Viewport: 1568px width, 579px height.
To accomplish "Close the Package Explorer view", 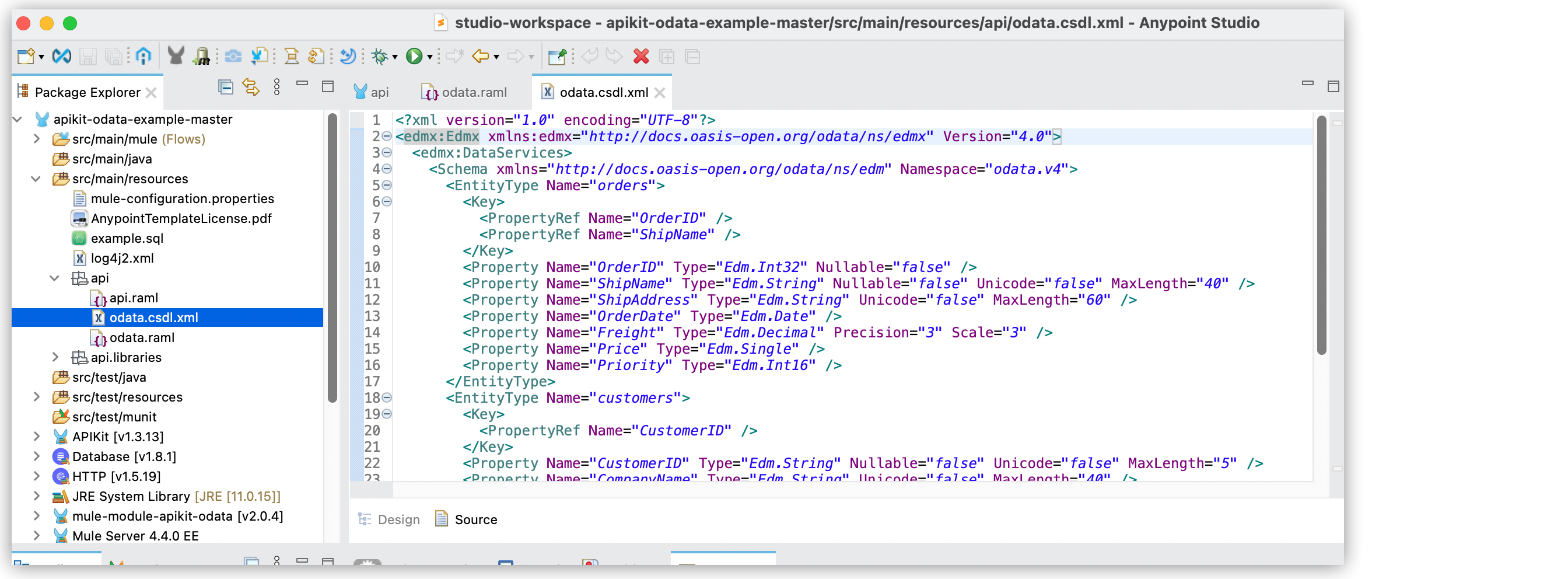I will point(152,93).
